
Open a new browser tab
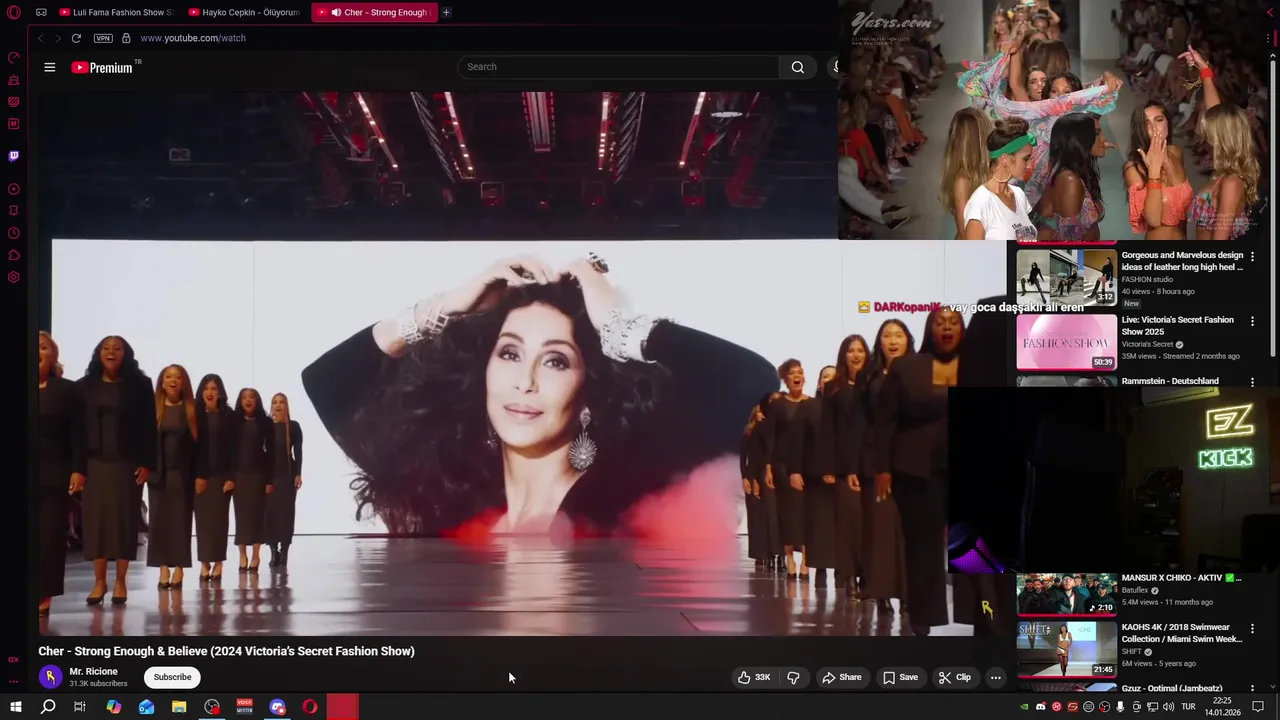[x=446, y=12]
